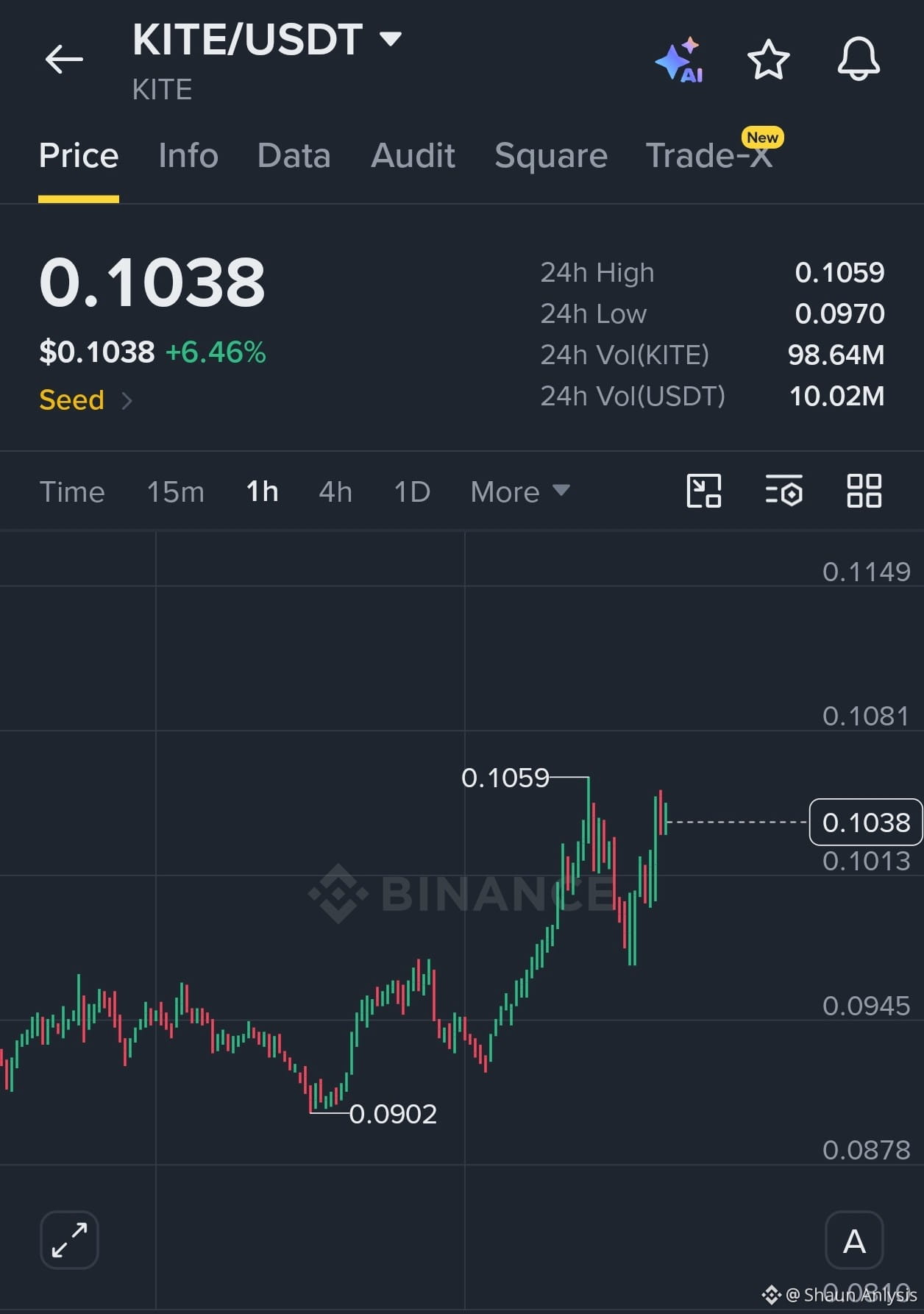Tap the 0.1149 axis label
924x1314 pixels.
click(867, 572)
